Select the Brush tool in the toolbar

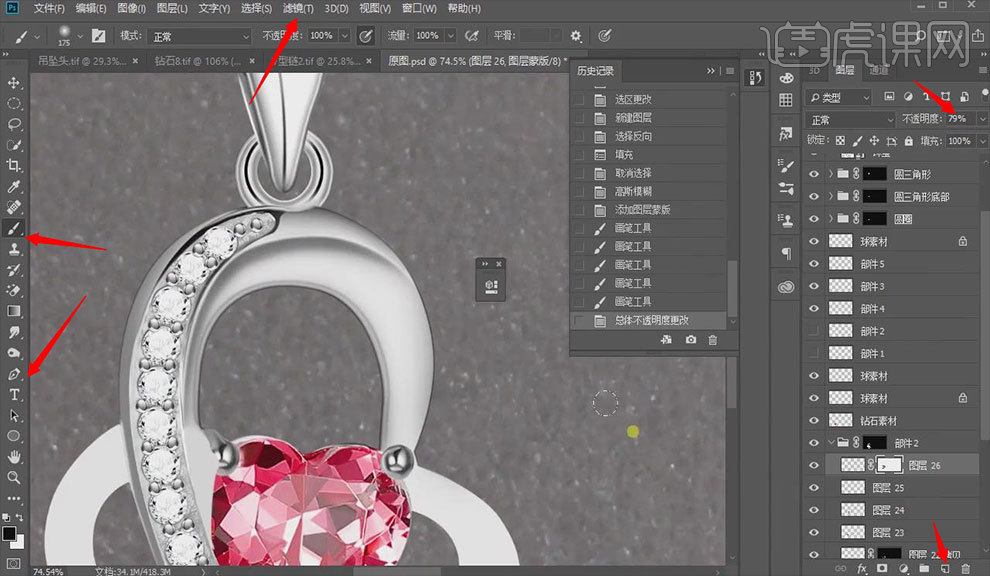[14, 229]
